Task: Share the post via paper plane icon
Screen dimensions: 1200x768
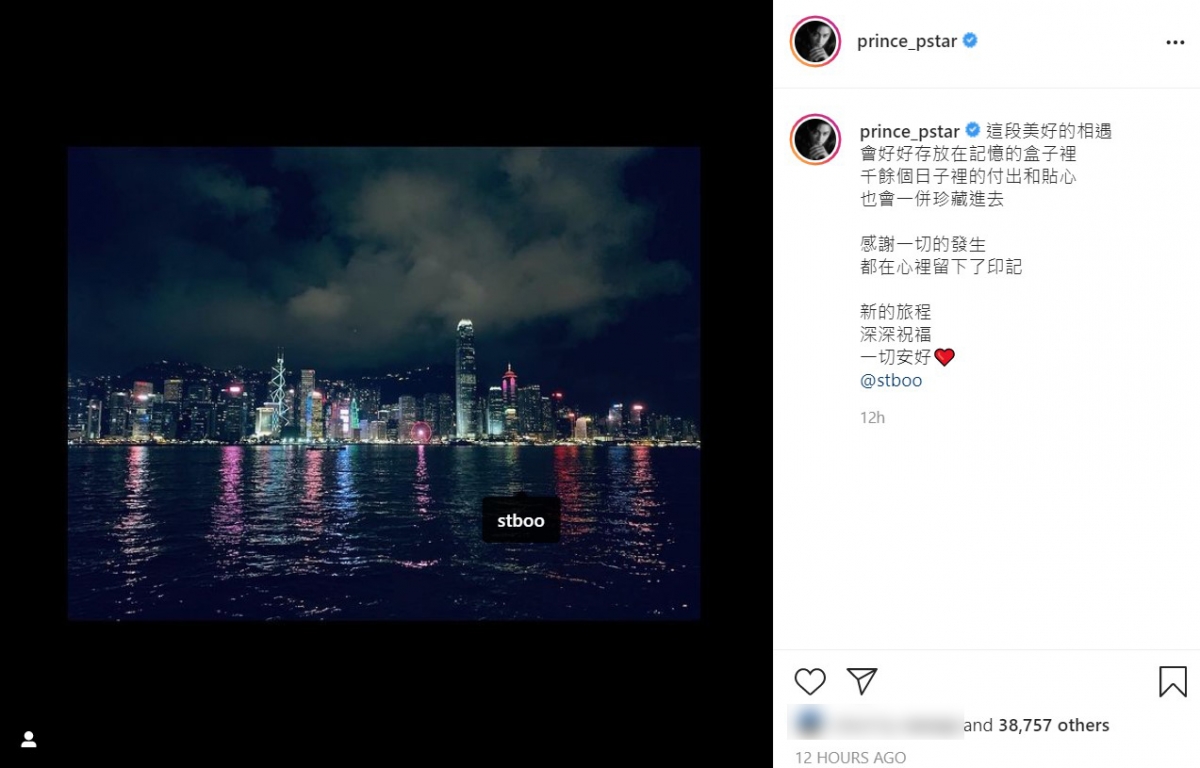Action: click(x=862, y=681)
